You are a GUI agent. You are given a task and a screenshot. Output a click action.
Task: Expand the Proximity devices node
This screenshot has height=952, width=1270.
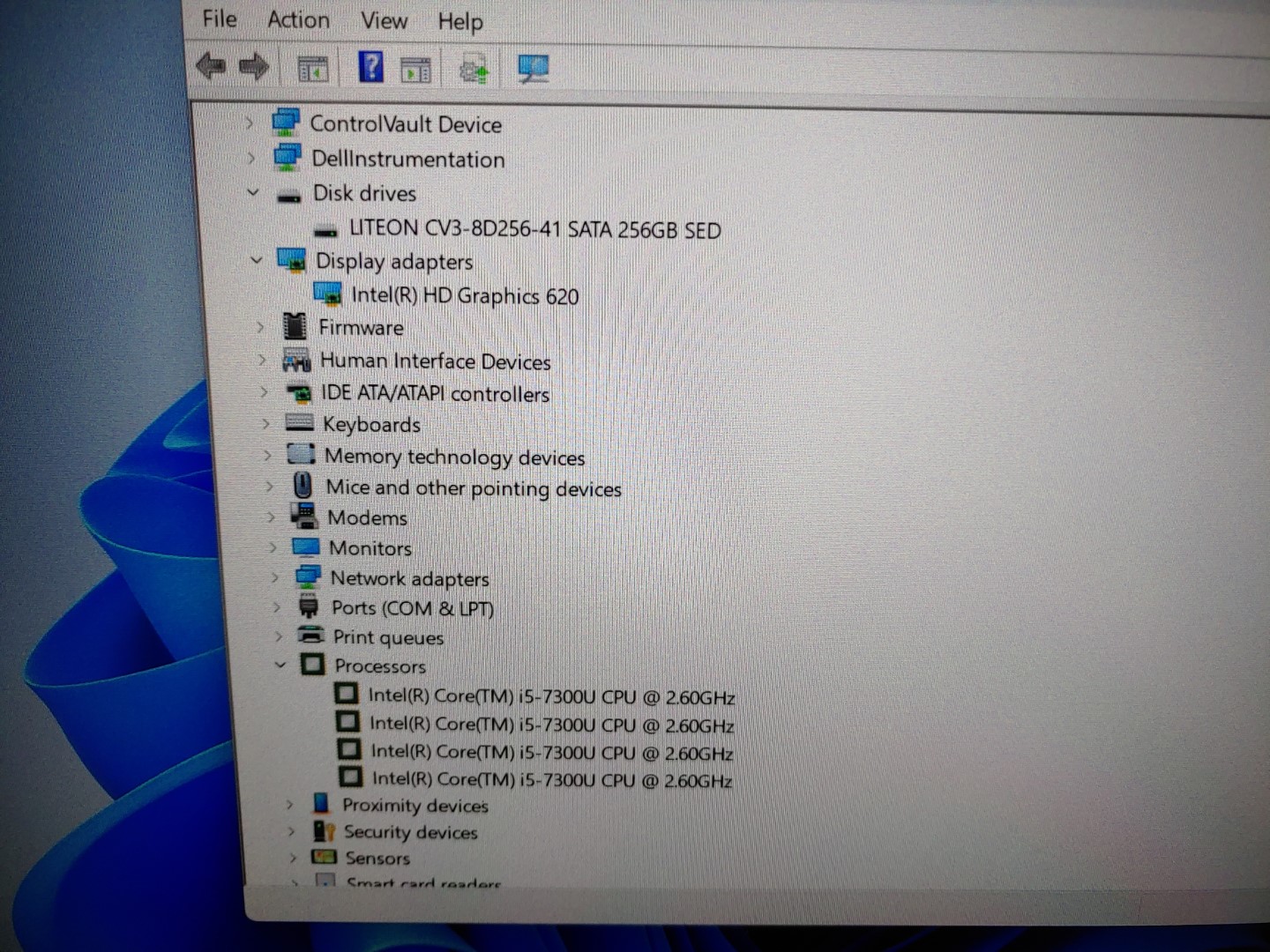pyautogui.click(x=289, y=804)
